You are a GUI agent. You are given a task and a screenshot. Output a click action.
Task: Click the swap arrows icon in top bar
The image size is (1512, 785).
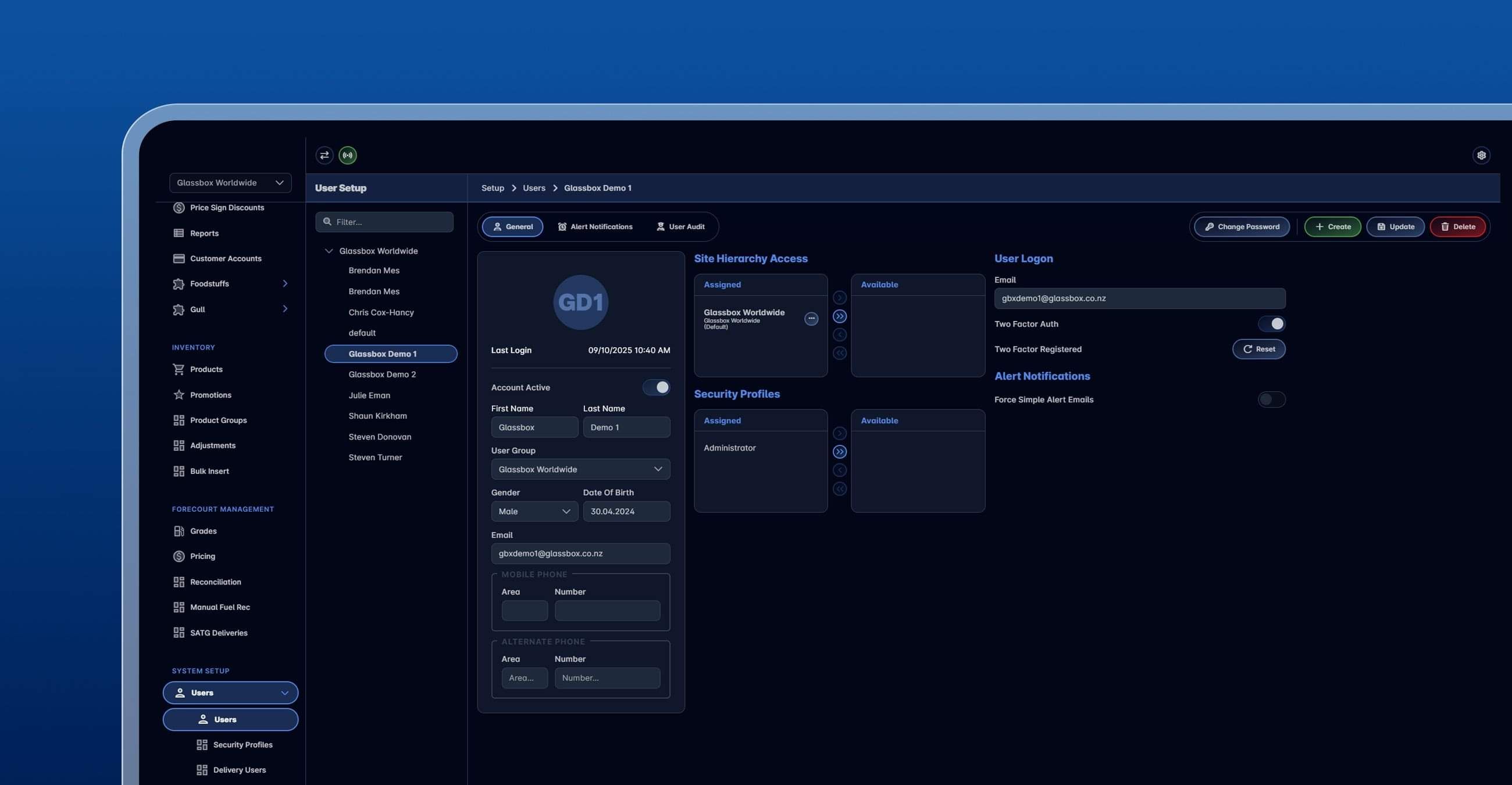click(324, 155)
